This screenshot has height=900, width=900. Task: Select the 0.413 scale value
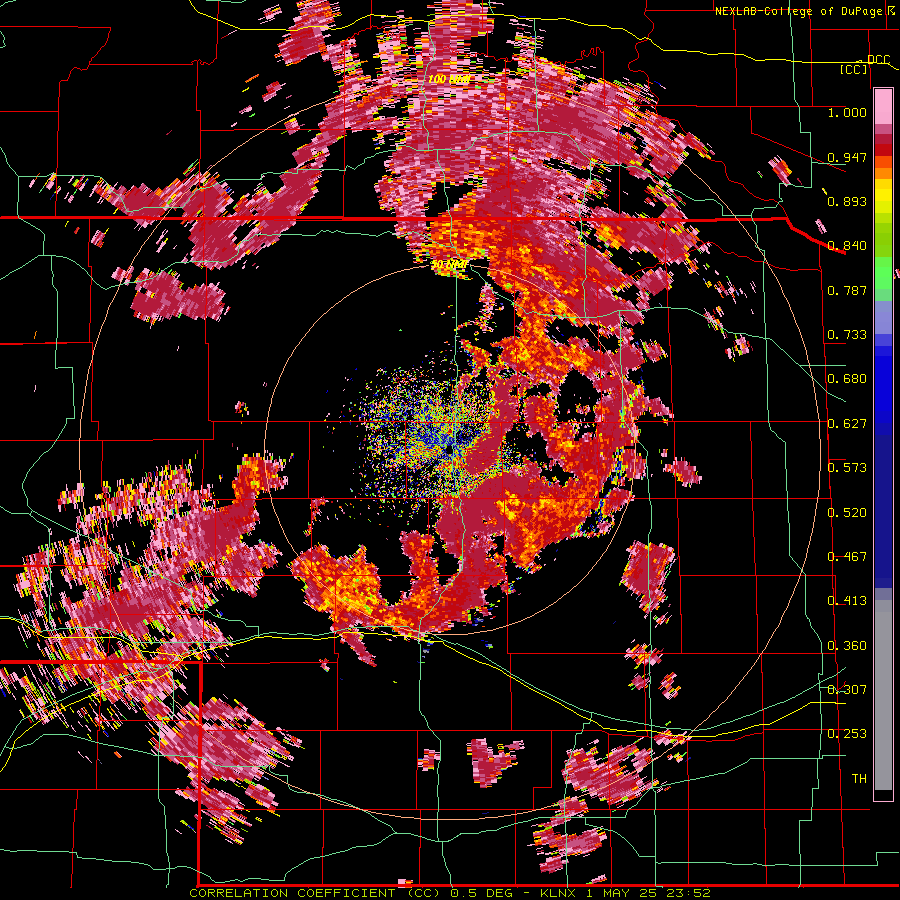[x=847, y=601]
